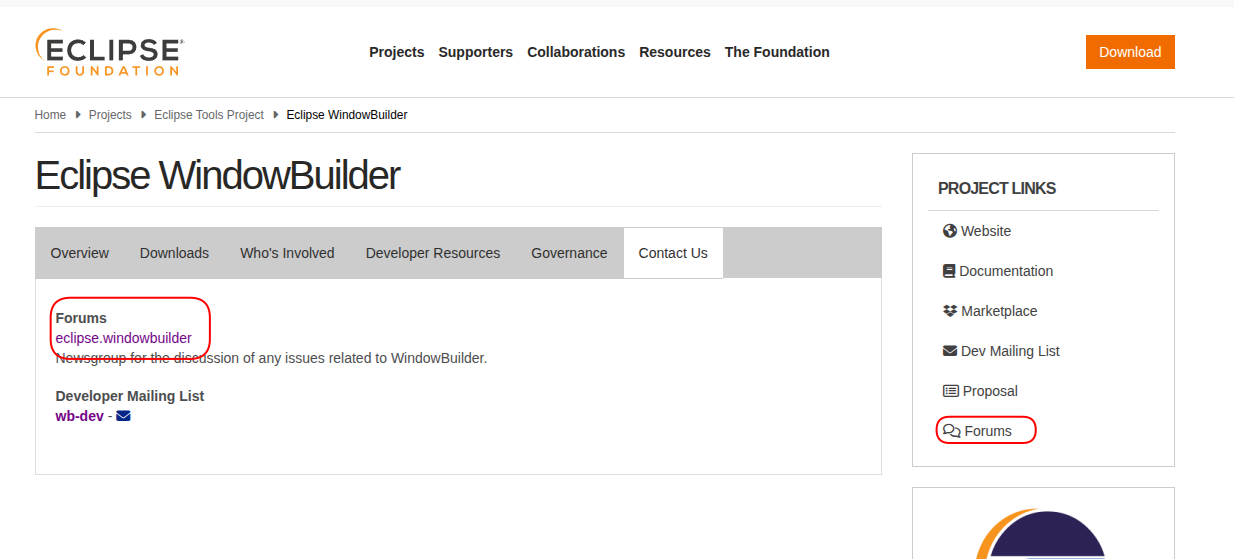
Task: Click the Developer Mailing List heading
Action: tap(130, 396)
